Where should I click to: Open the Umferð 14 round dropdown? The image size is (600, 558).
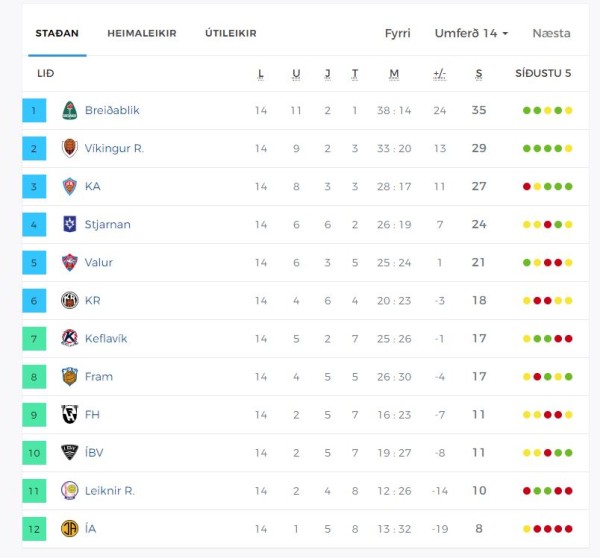[x=471, y=33]
